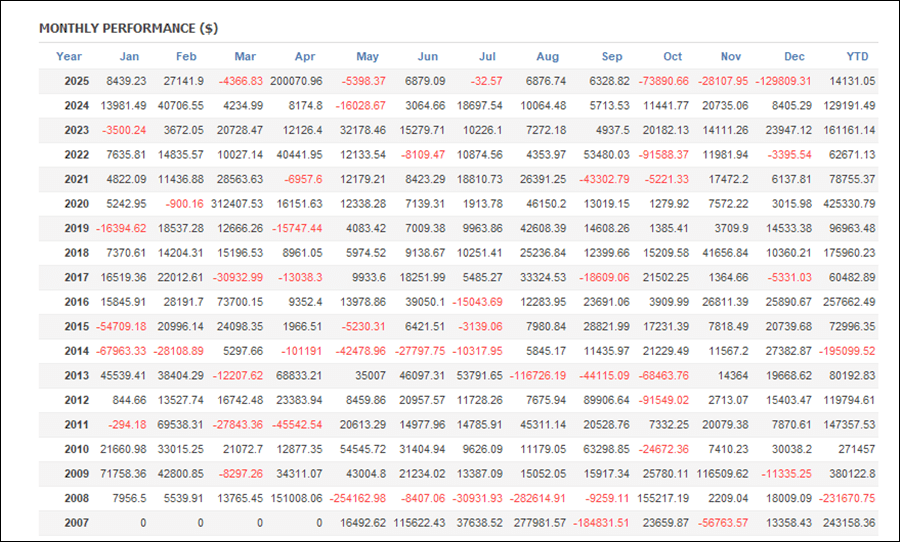Select the Mar column header

click(x=244, y=56)
